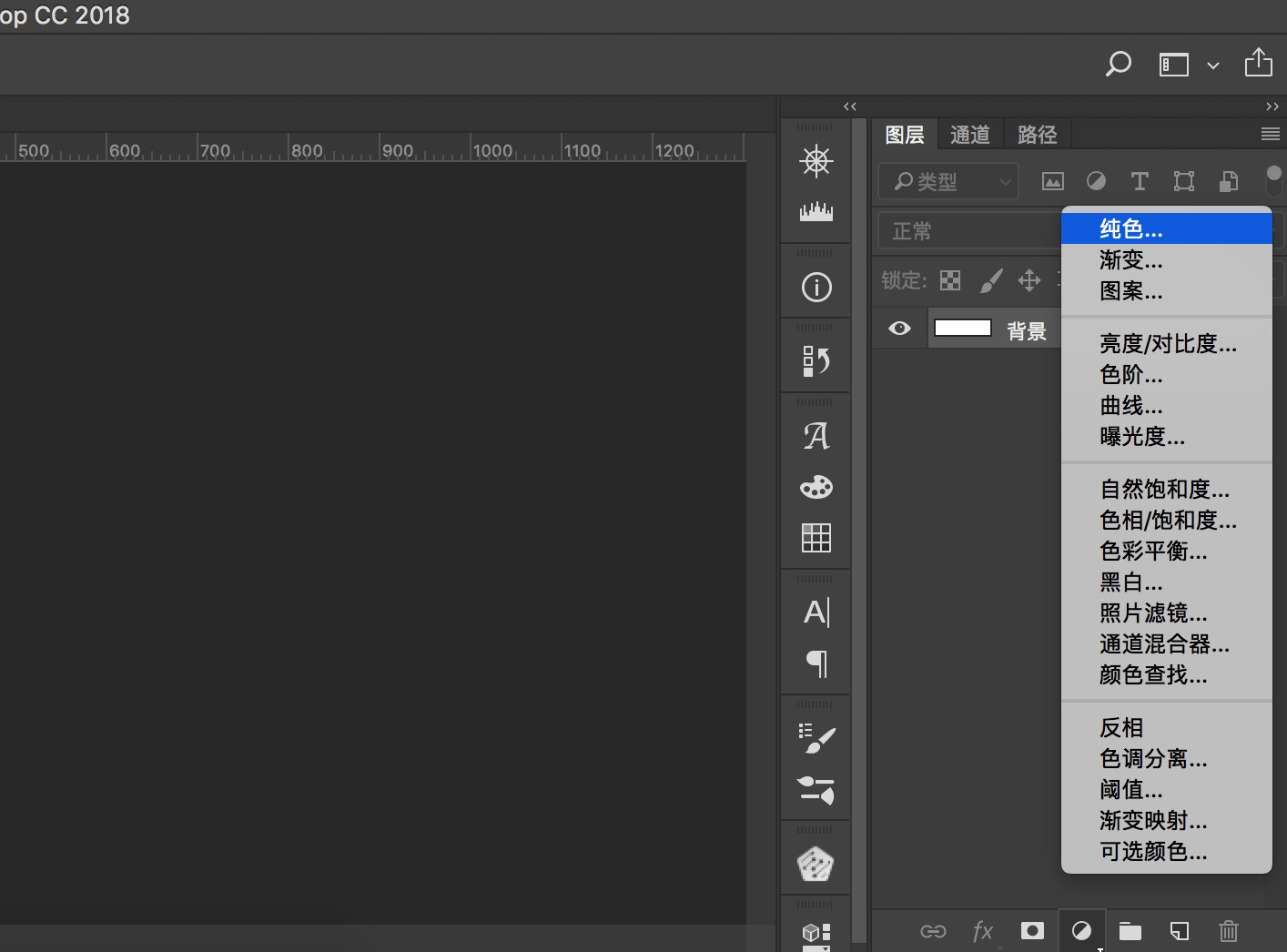
Task: Create a new group folder icon
Action: pyautogui.click(x=1130, y=930)
